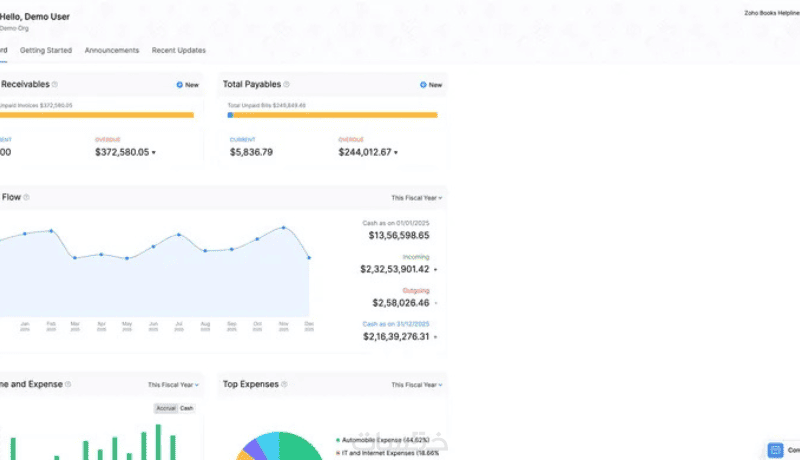Click info icon next to Cash Flow heading
800x460 pixels.
[x=27, y=197]
